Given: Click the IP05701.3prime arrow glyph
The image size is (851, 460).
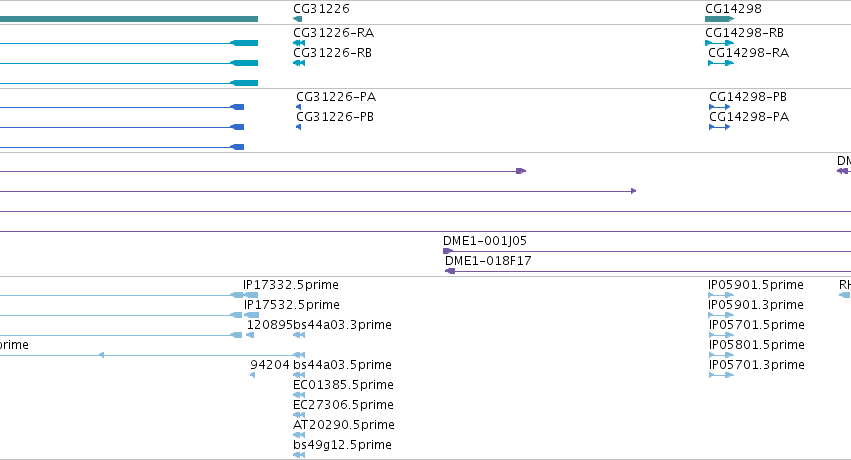Looking at the screenshot, I should [x=721, y=375].
